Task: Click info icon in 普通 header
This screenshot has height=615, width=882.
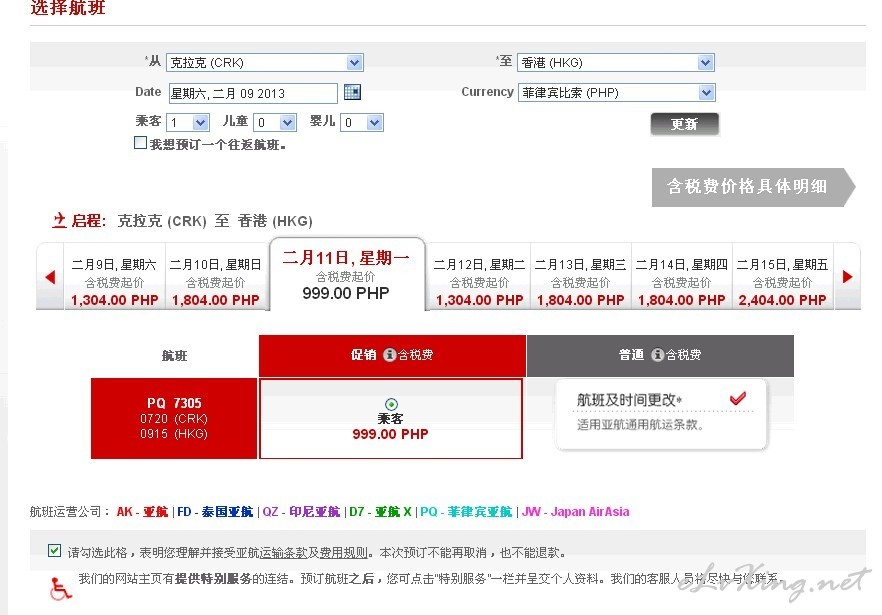Action: coord(658,354)
